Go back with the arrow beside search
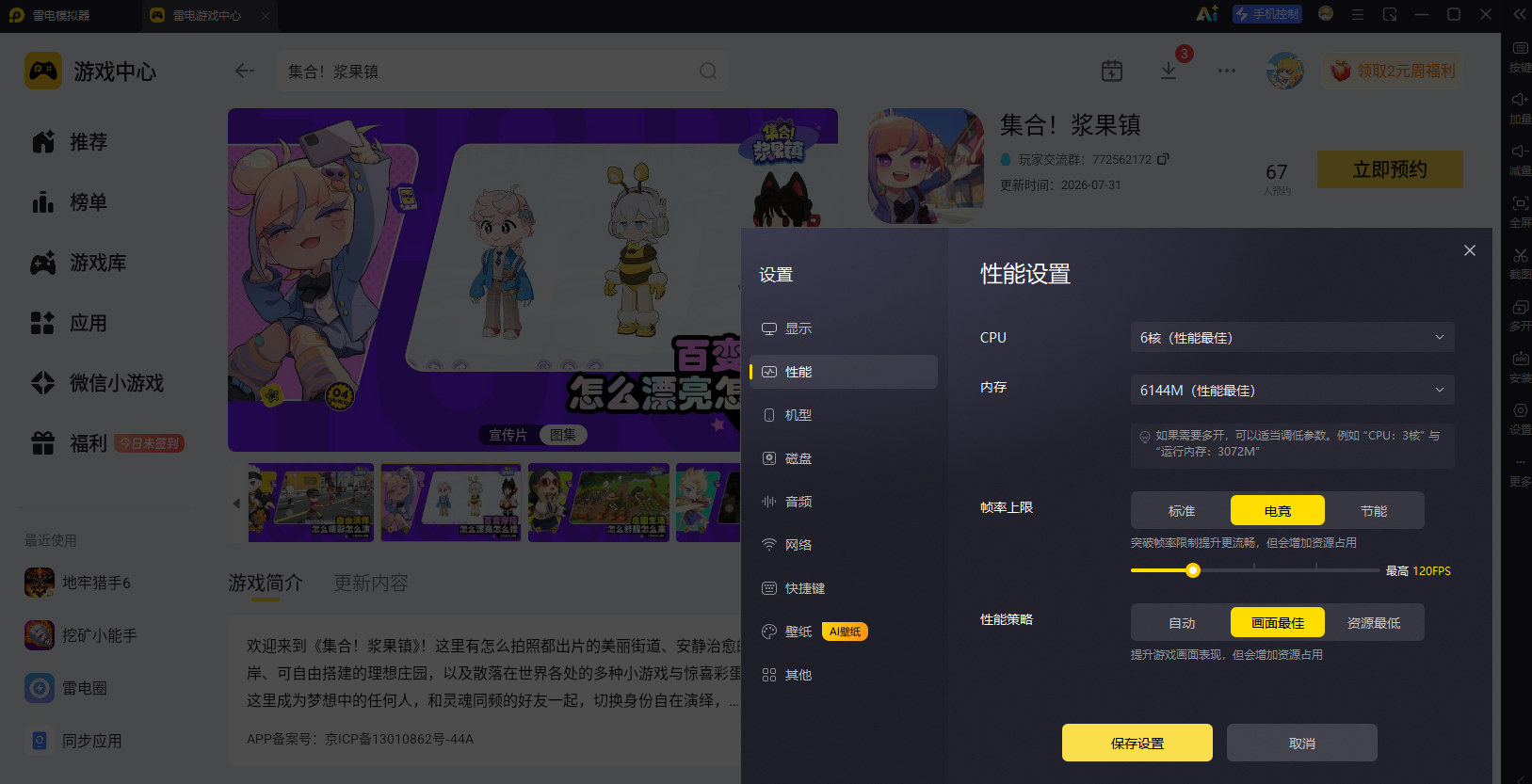Image resolution: width=1532 pixels, height=784 pixels. pos(245,71)
